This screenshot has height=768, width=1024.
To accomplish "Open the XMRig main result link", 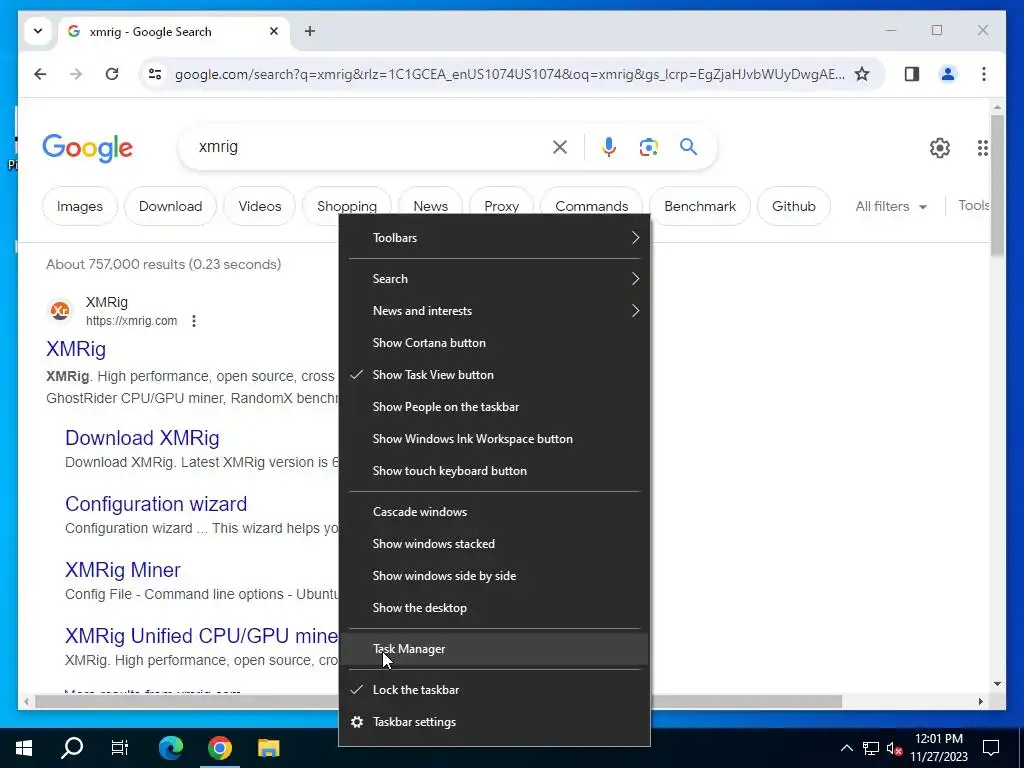I will coord(76,349).
